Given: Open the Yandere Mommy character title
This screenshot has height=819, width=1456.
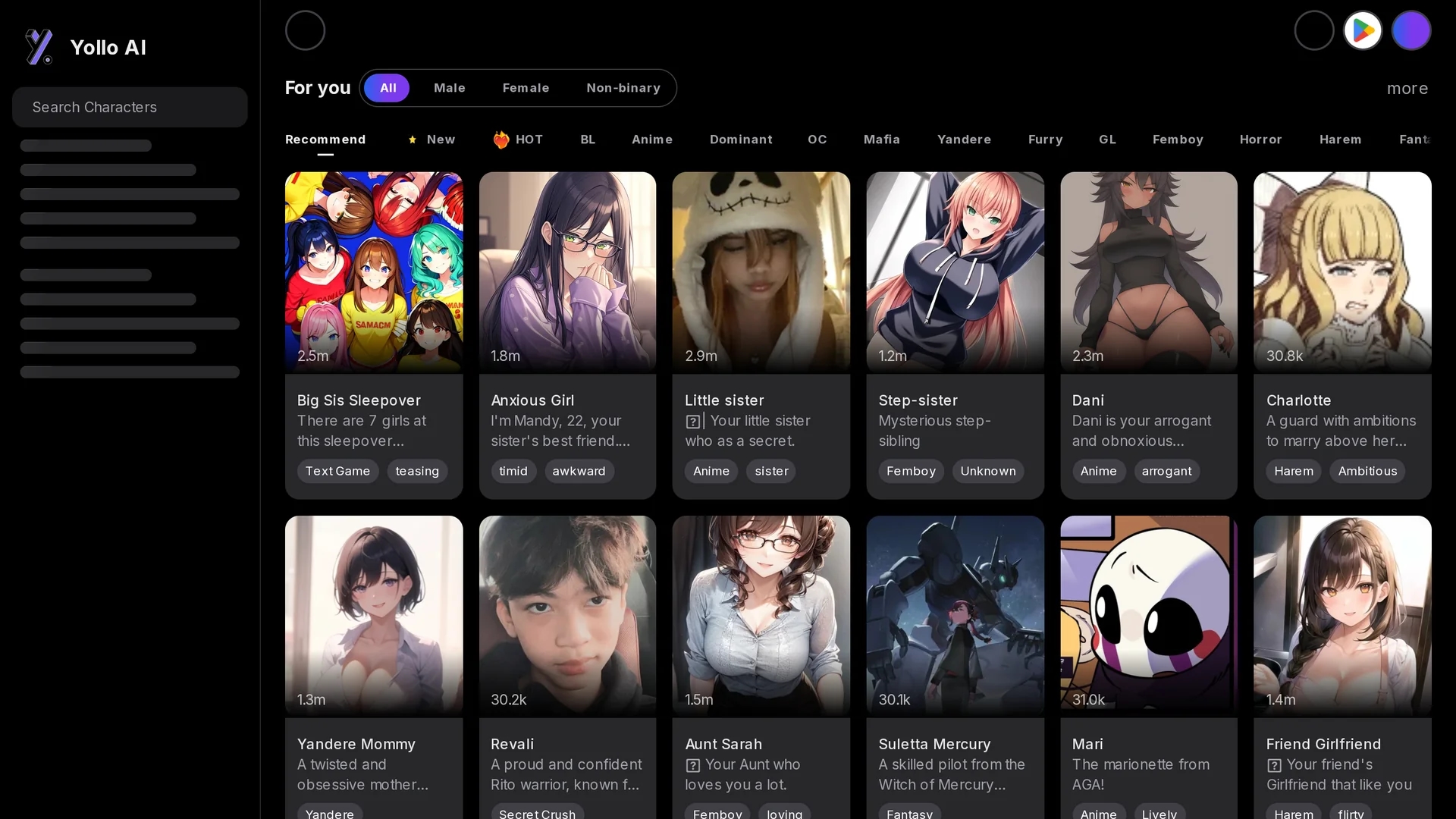Looking at the screenshot, I should 356,745.
